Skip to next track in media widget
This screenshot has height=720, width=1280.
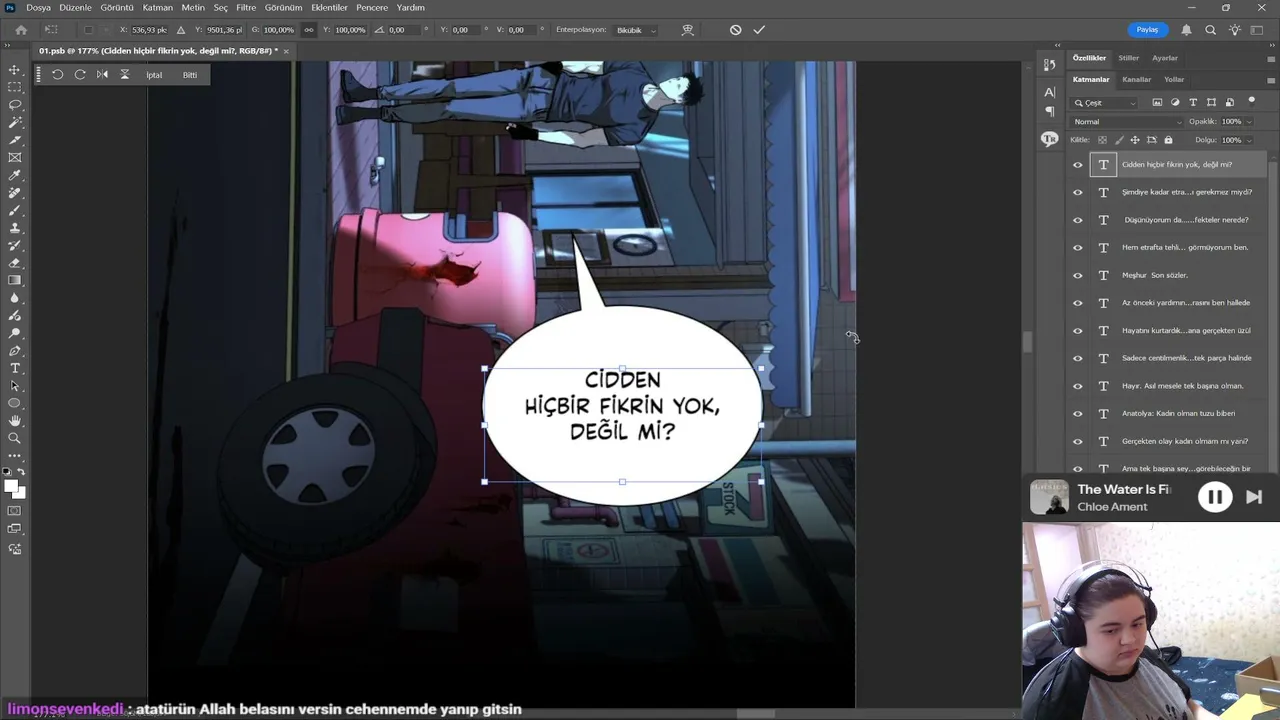[1254, 497]
